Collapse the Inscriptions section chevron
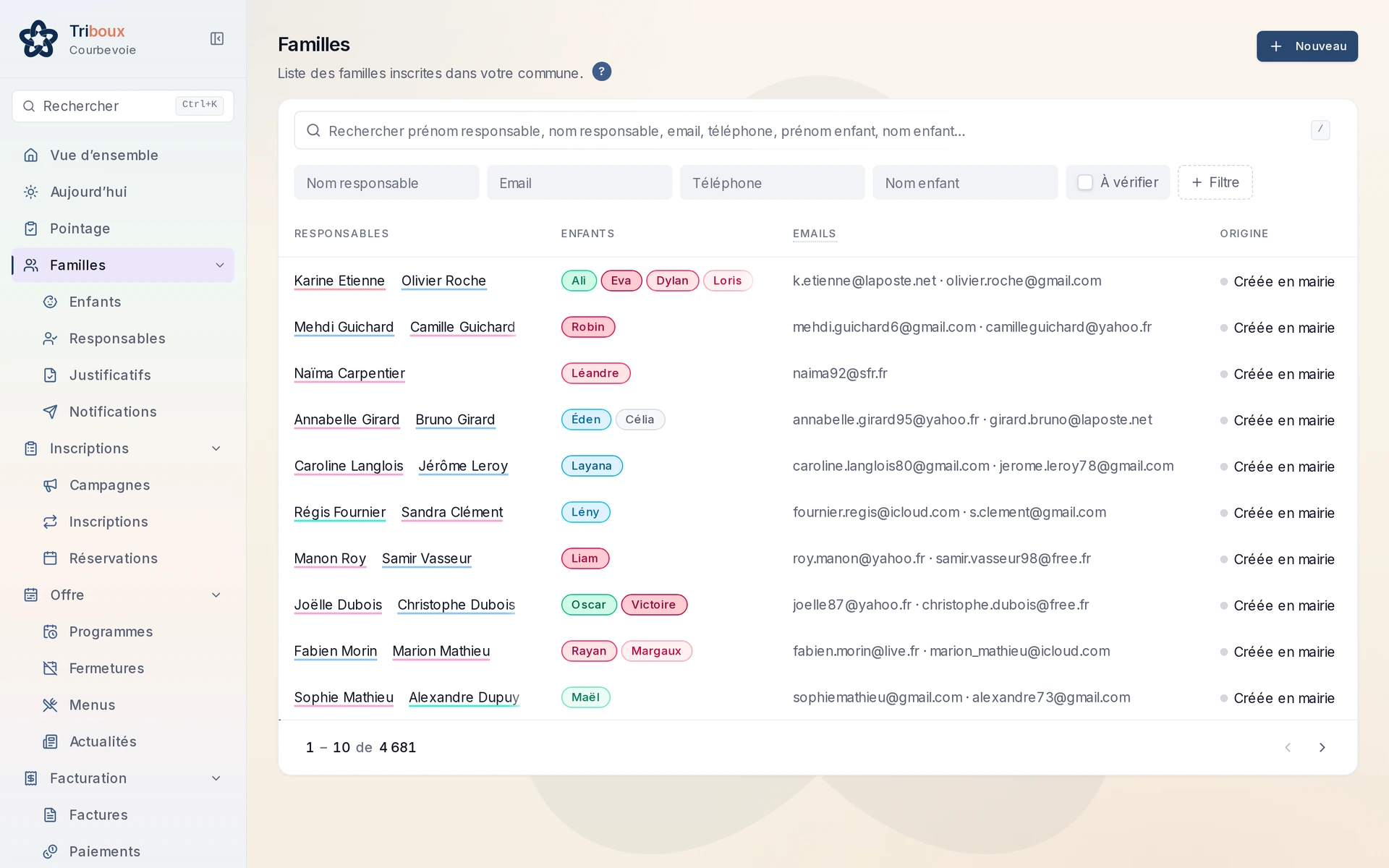The height and width of the screenshot is (868, 1389). [216, 448]
